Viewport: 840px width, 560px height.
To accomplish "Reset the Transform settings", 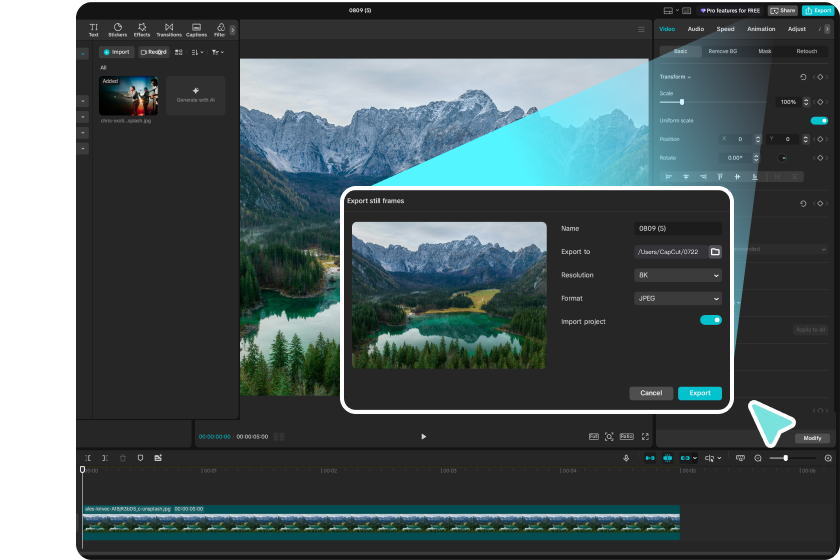I will point(803,77).
